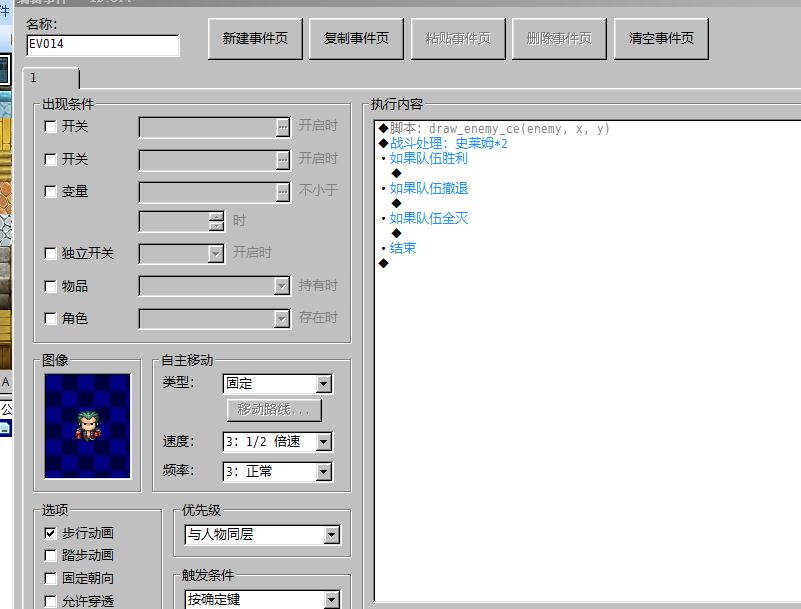Check the 角色 condition checkbox
This screenshot has width=801, height=609.
[x=50, y=319]
